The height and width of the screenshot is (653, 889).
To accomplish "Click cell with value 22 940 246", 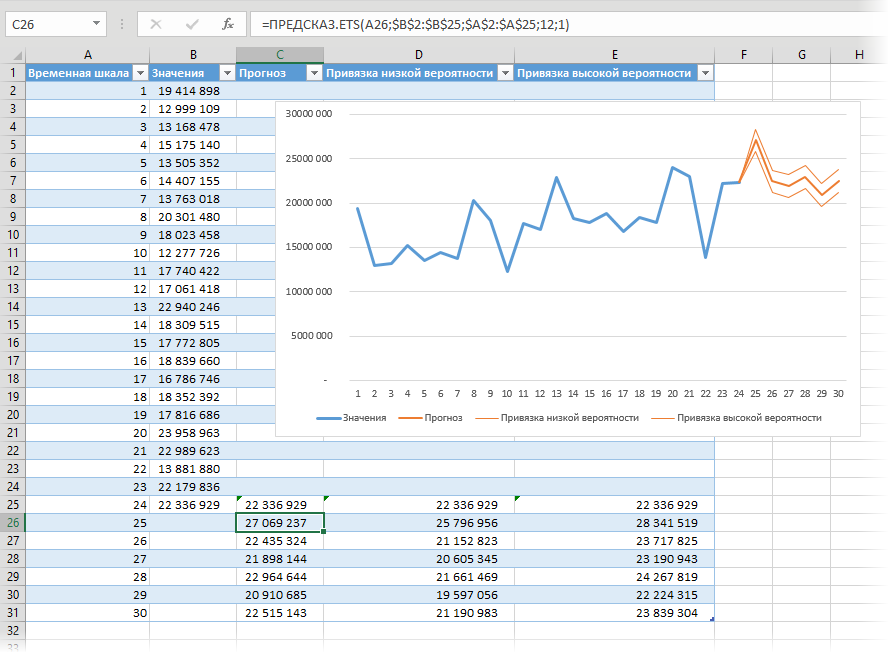I will 193,307.
